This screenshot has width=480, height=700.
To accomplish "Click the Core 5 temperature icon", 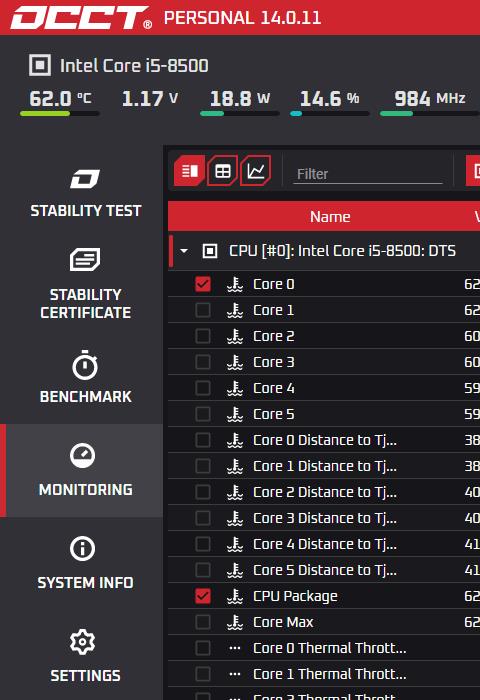I will click(235, 414).
